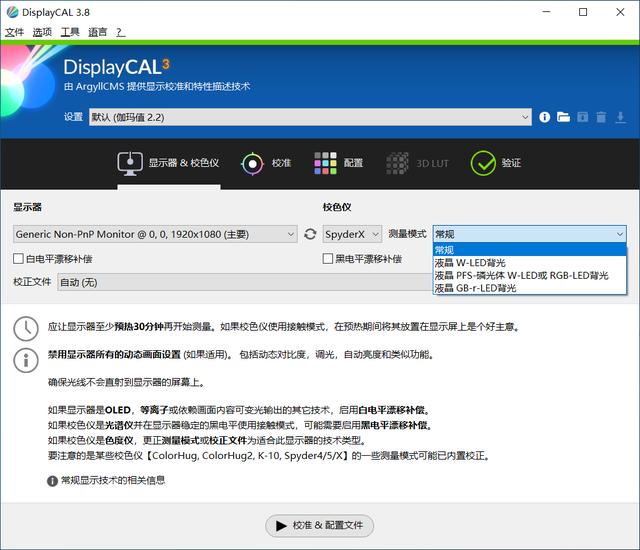Minimize the DisplayCAL window

click(546, 12)
